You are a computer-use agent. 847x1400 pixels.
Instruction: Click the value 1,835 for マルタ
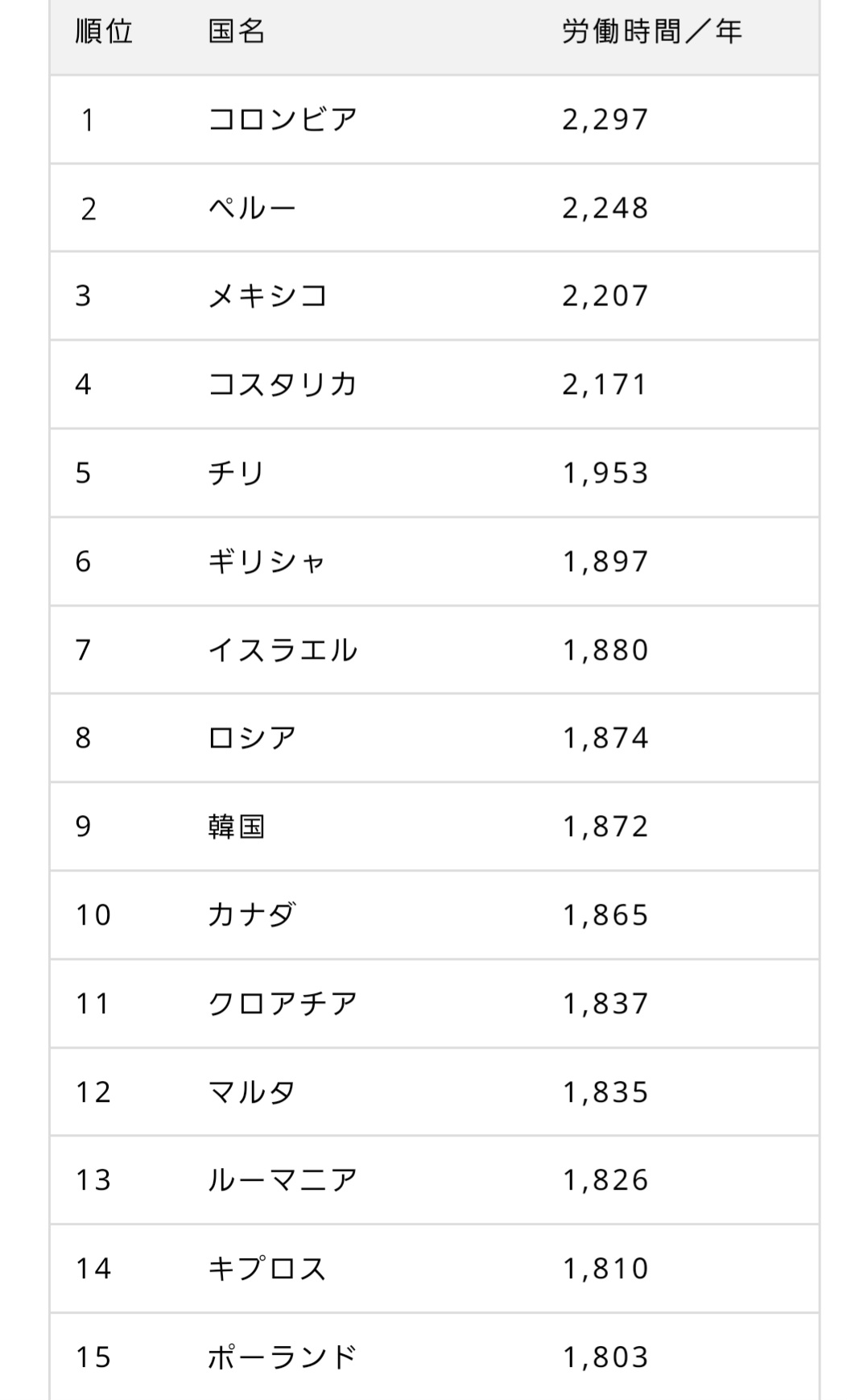pyautogui.click(x=605, y=1092)
